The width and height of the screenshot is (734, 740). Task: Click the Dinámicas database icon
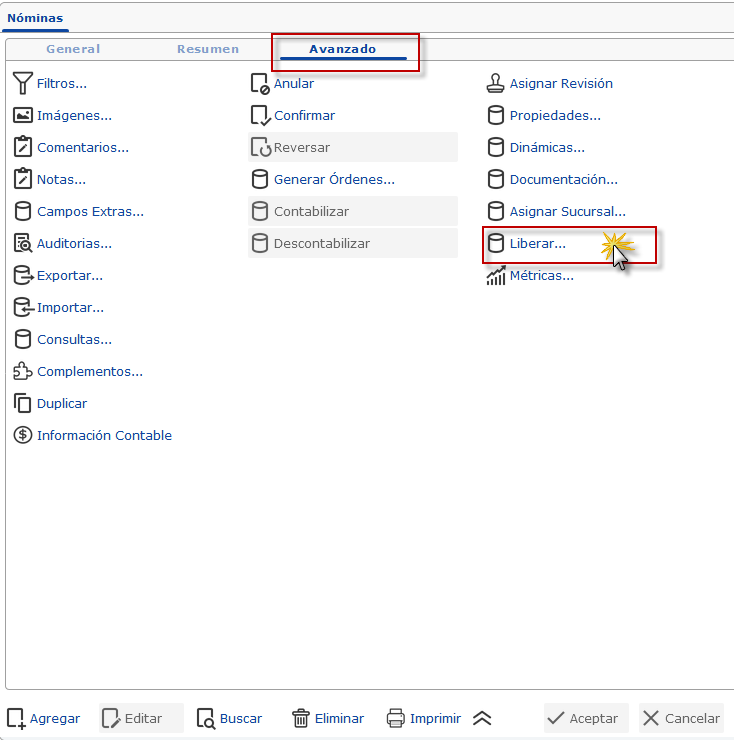tap(495, 147)
